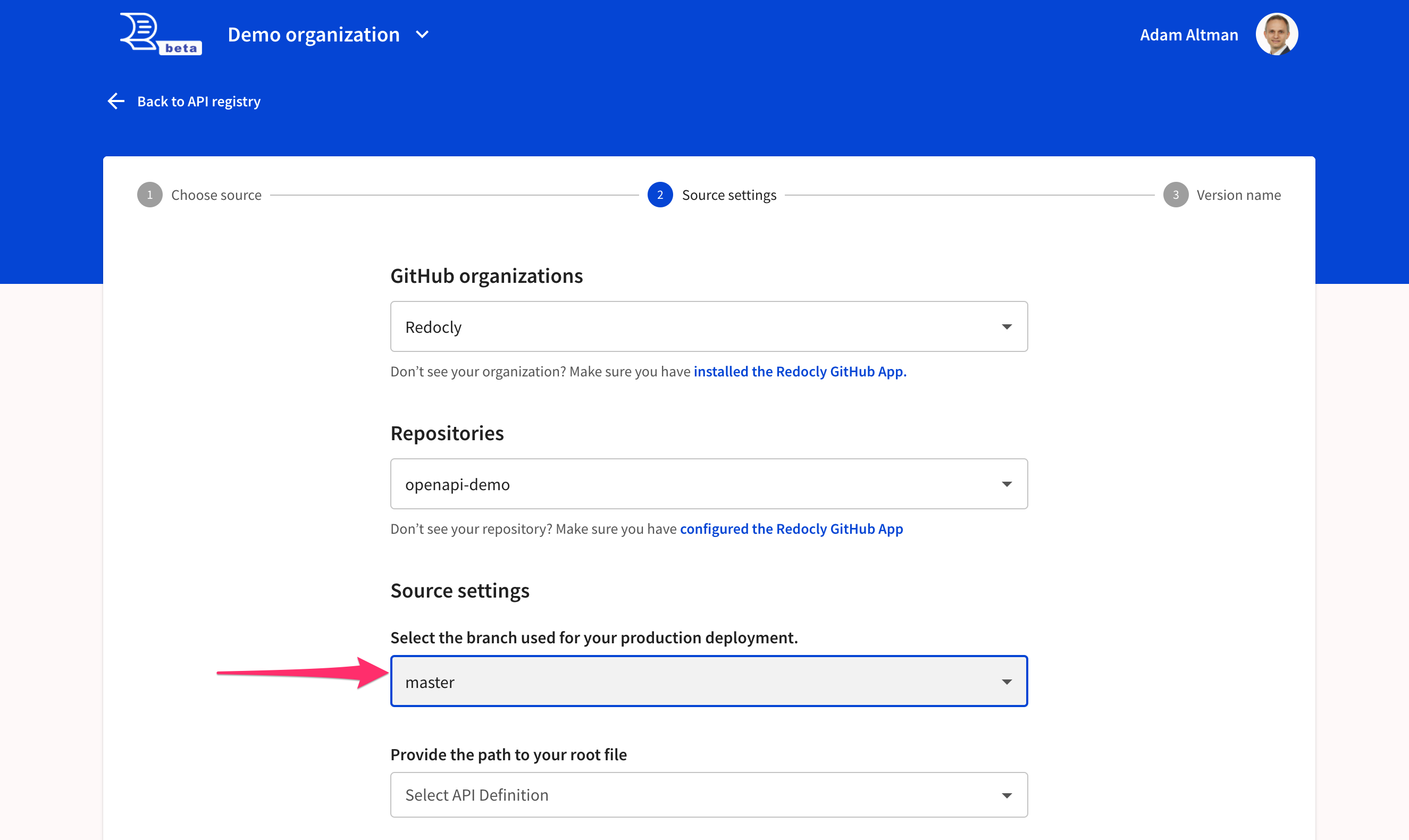1409x840 pixels.
Task: Click the step 2 Source settings icon
Action: point(660,194)
